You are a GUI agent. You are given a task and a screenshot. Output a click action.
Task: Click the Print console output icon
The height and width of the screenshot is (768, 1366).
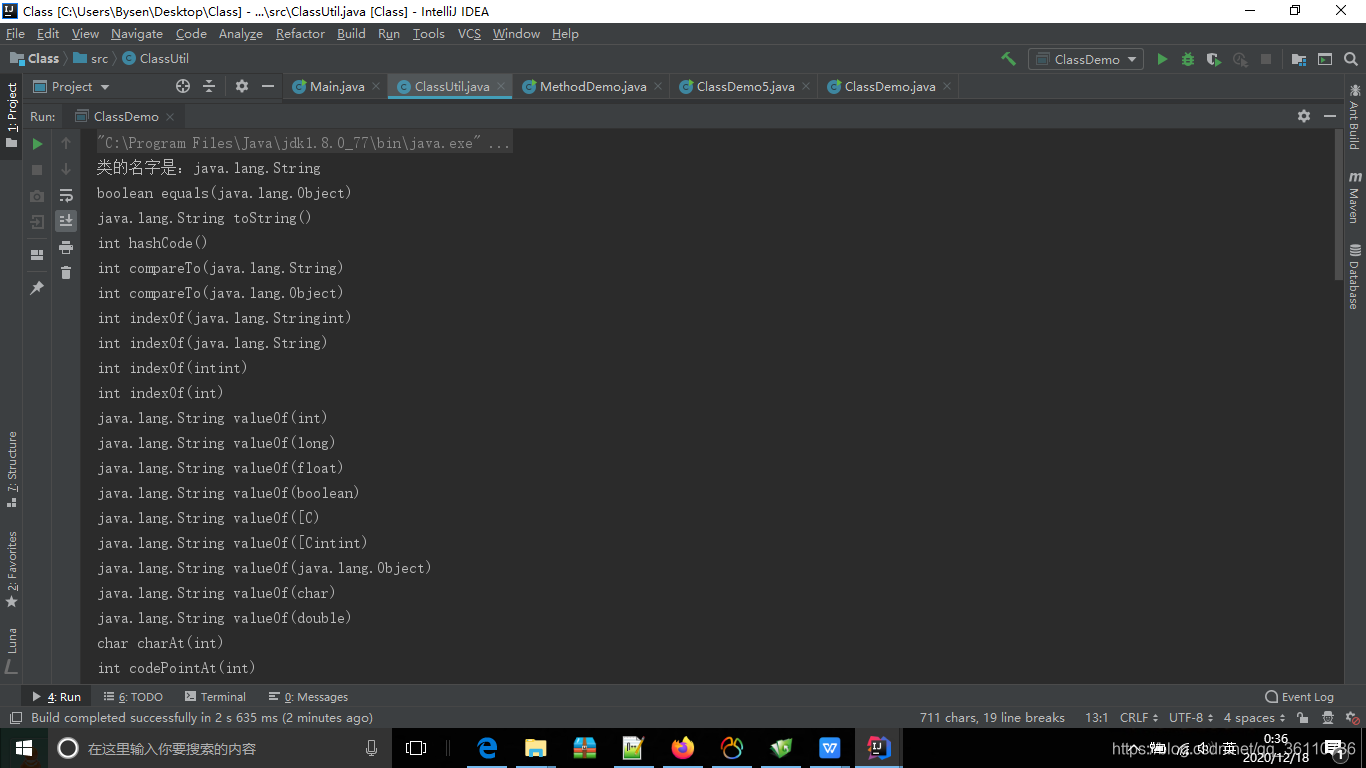(x=66, y=247)
